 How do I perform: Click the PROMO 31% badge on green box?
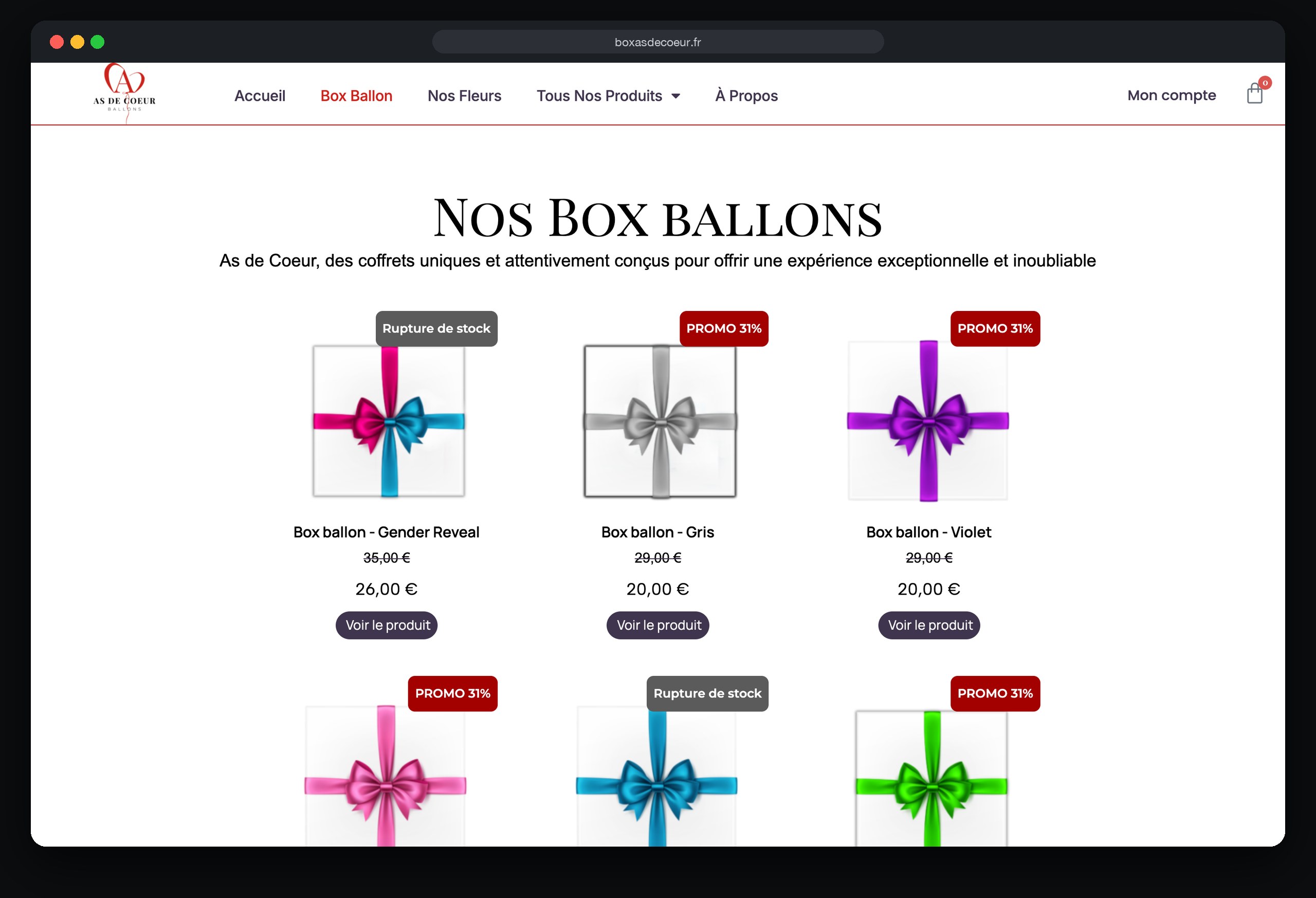point(996,693)
